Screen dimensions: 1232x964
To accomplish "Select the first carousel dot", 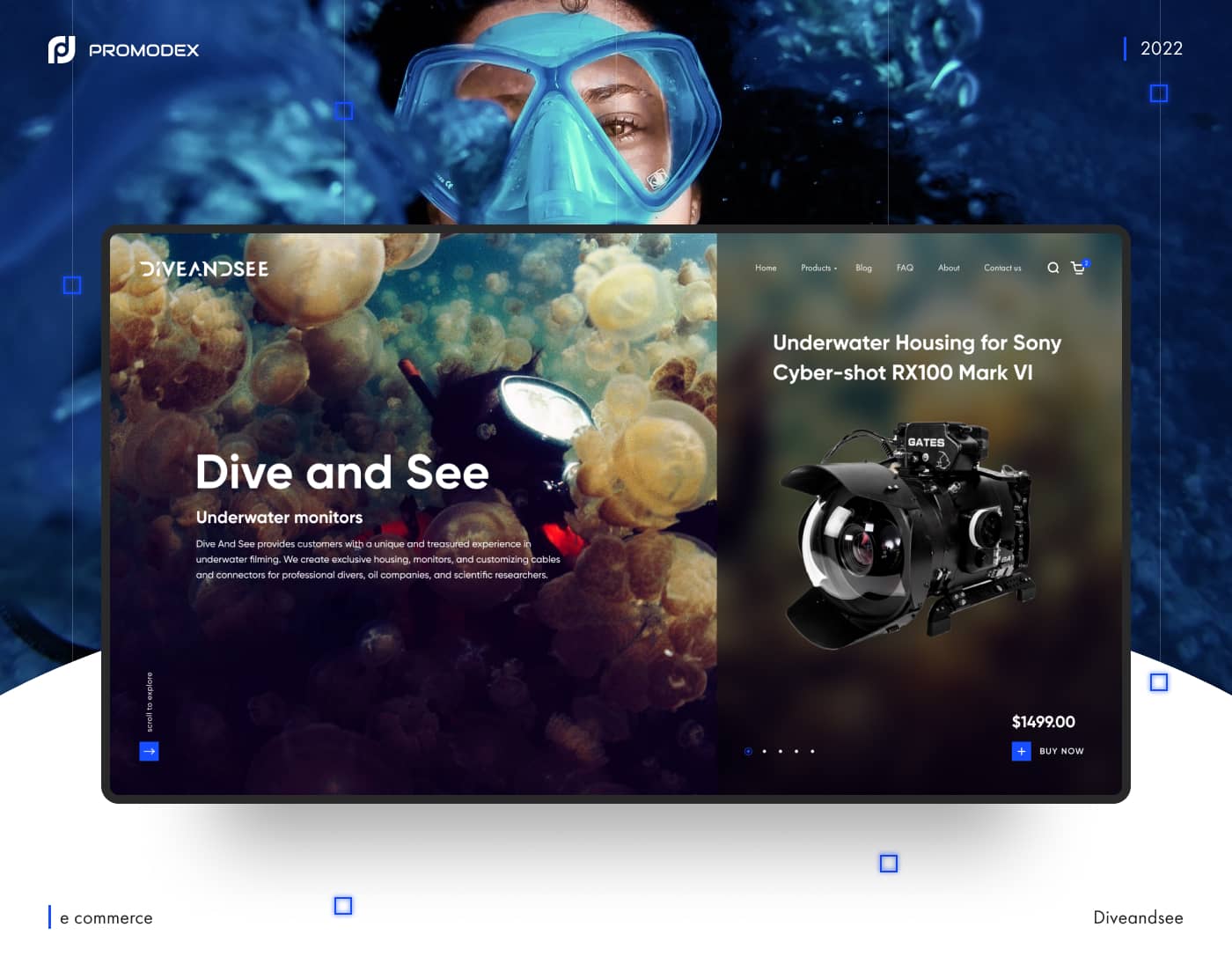I will (748, 751).
